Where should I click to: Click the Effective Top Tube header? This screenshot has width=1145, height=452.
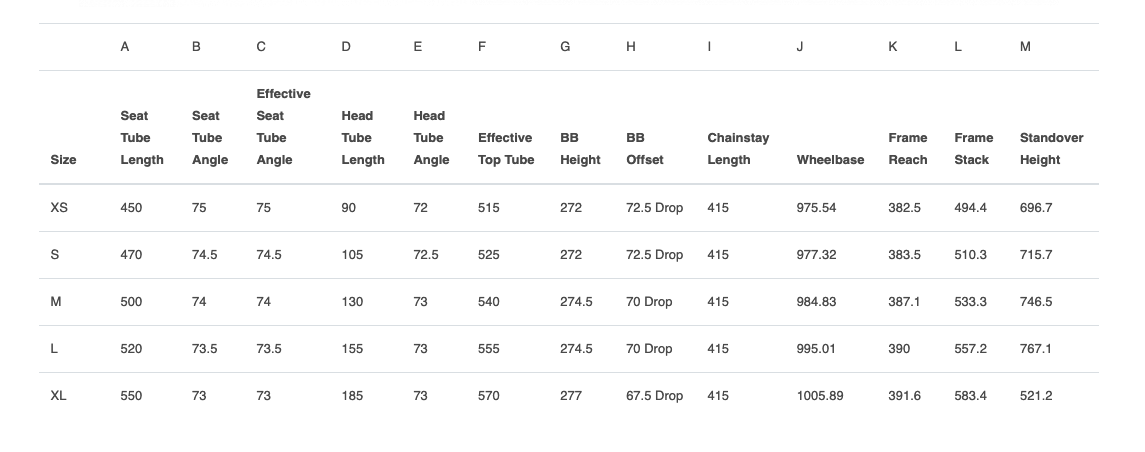[x=506, y=149]
